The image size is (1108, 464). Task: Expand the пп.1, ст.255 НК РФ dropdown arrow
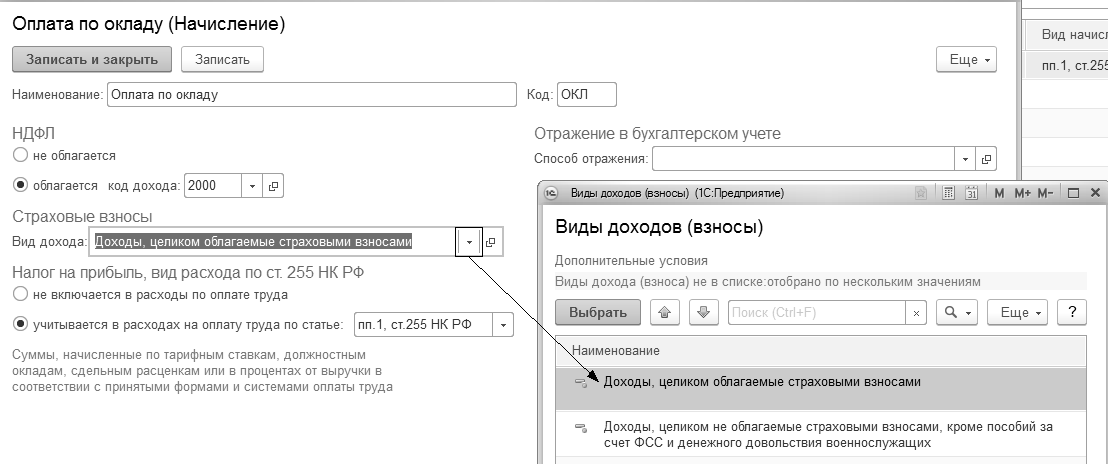pos(504,326)
